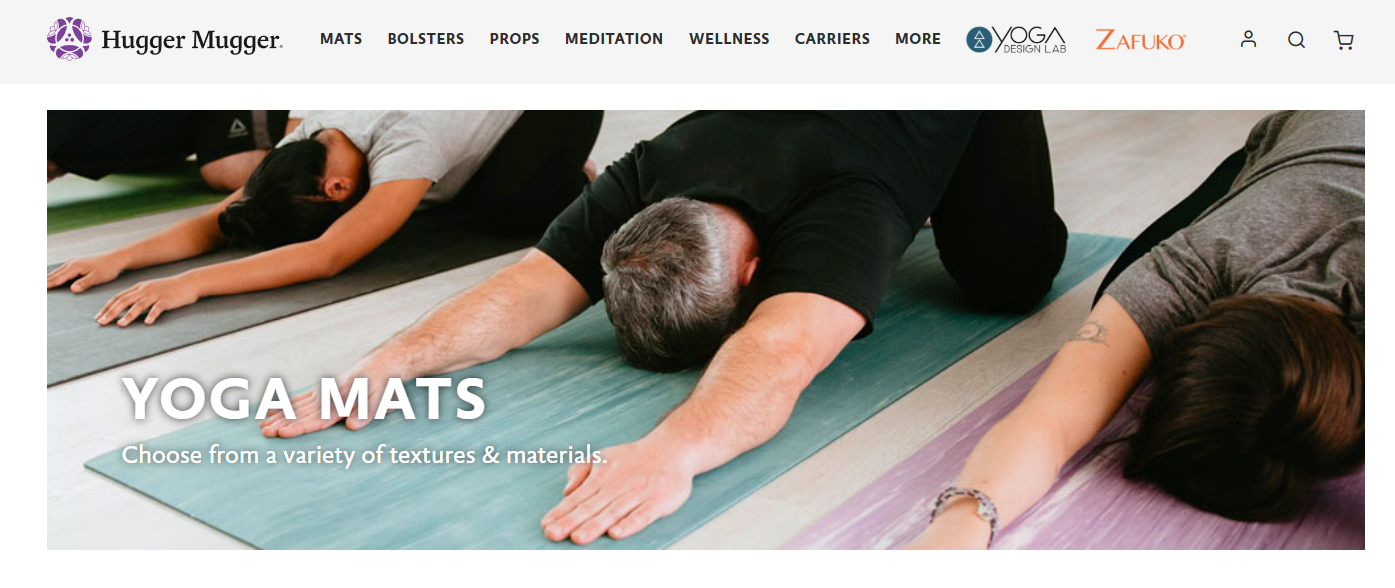Click the search magnifier icon
Viewport: 1395px width, 588px height.
[1296, 40]
